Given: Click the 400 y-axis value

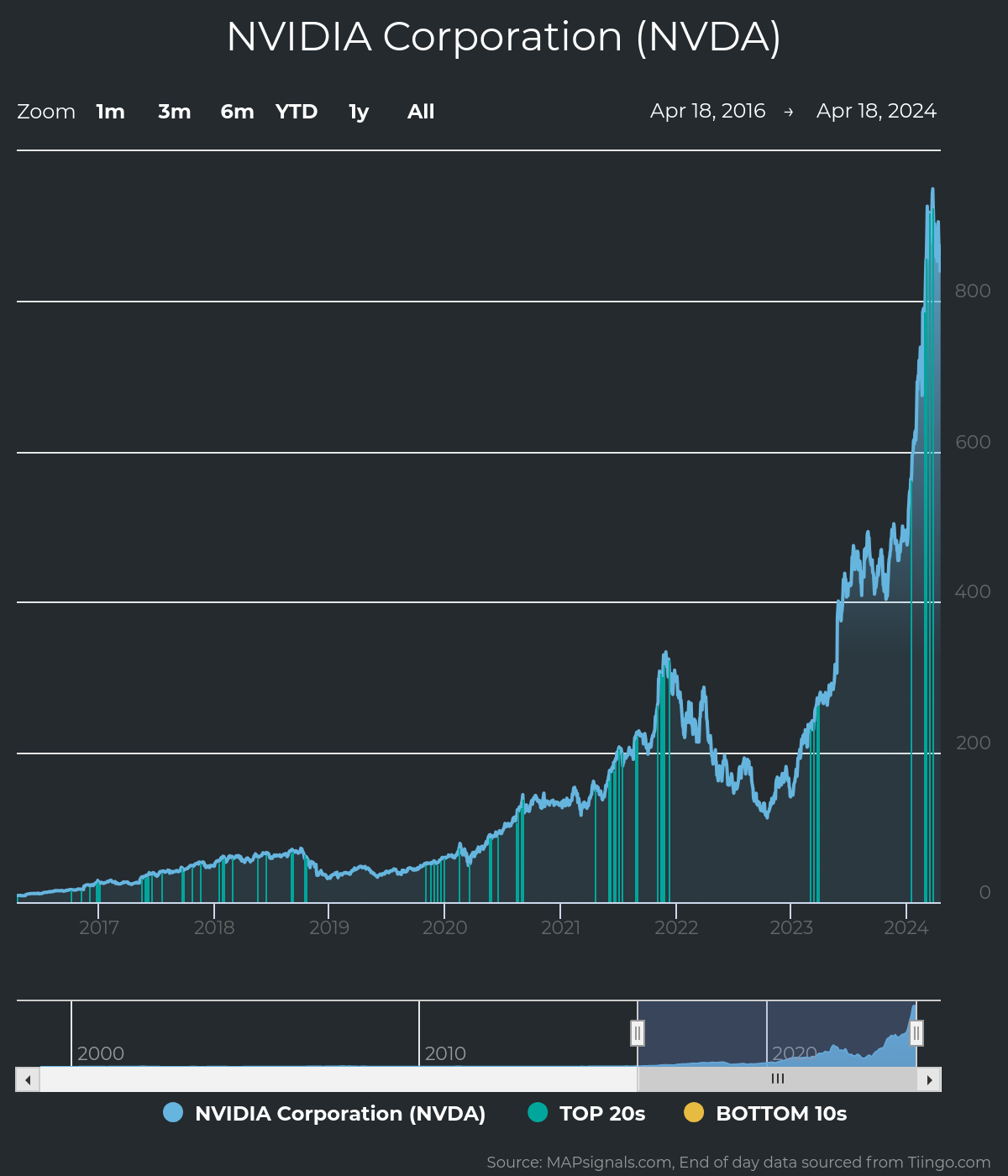Looking at the screenshot, I should [974, 591].
